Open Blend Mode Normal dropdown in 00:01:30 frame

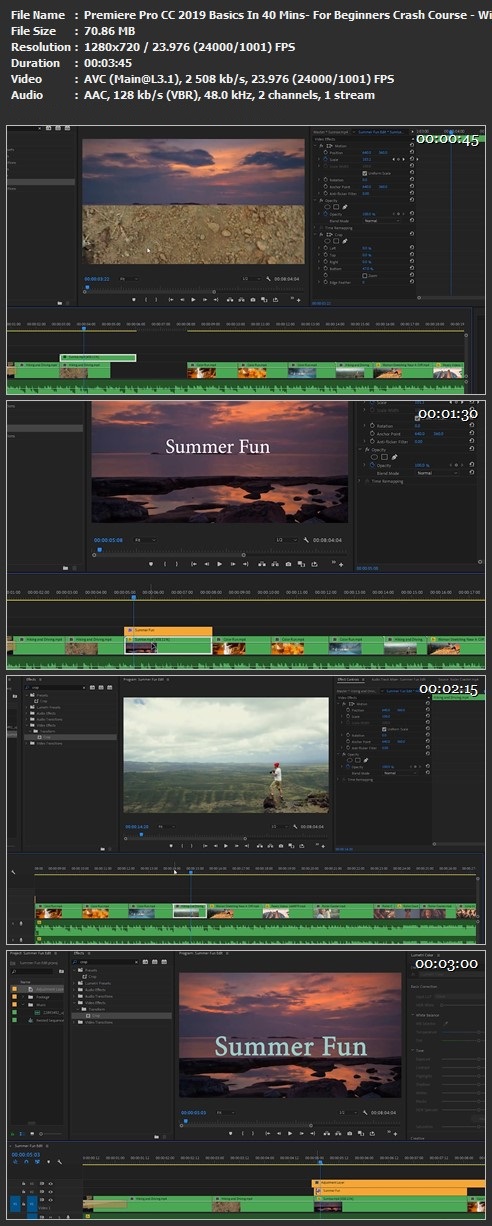pos(437,473)
